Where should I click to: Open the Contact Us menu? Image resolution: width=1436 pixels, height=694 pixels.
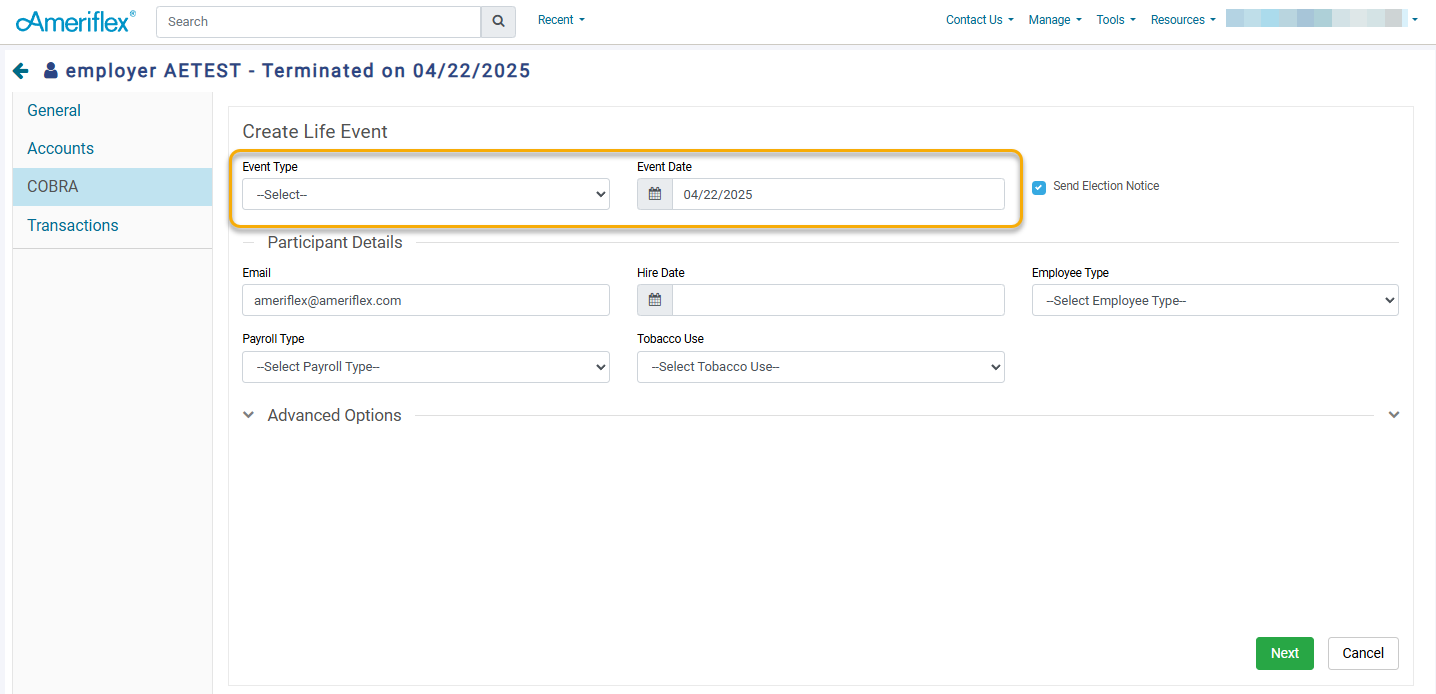click(x=979, y=20)
